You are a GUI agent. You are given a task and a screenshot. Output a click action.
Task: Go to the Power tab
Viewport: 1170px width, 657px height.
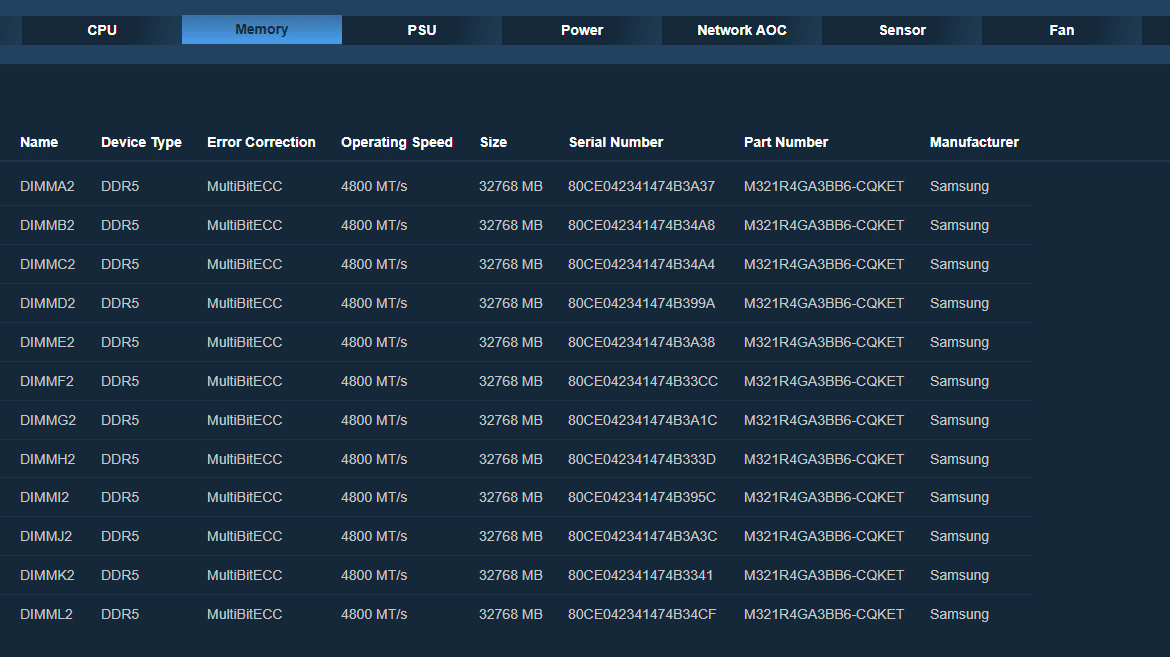582,30
